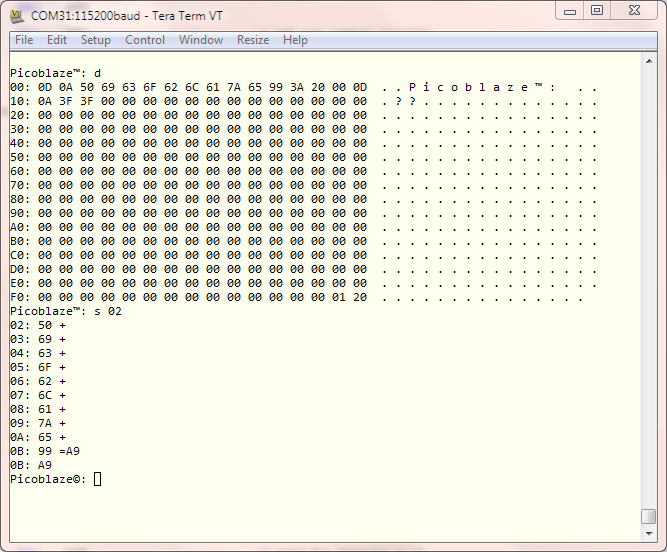The width and height of the screenshot is (667, 552).
Task: Click the '™' character in ASCII column
Action: [539, 87]
